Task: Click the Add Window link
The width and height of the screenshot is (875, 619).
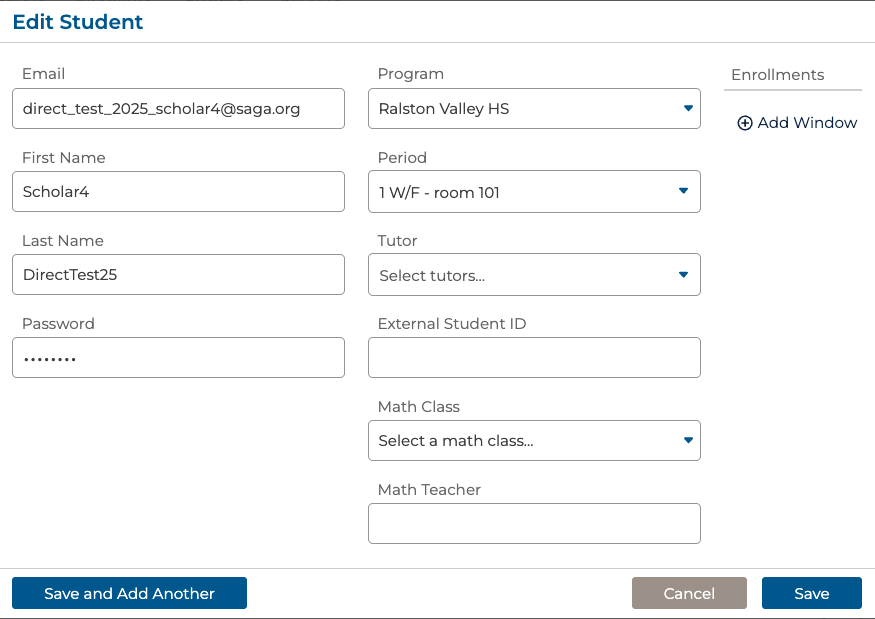Action: coord(807,123)
